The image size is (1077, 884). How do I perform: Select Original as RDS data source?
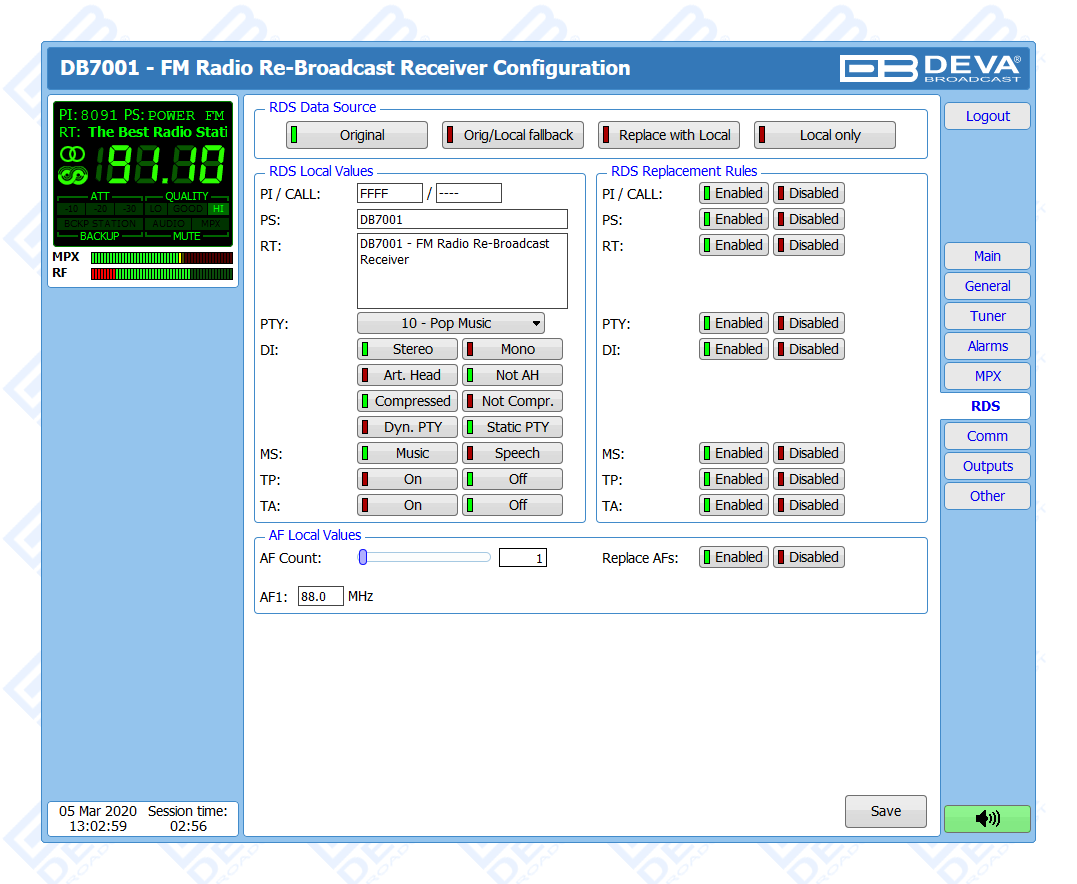point(356,135)
